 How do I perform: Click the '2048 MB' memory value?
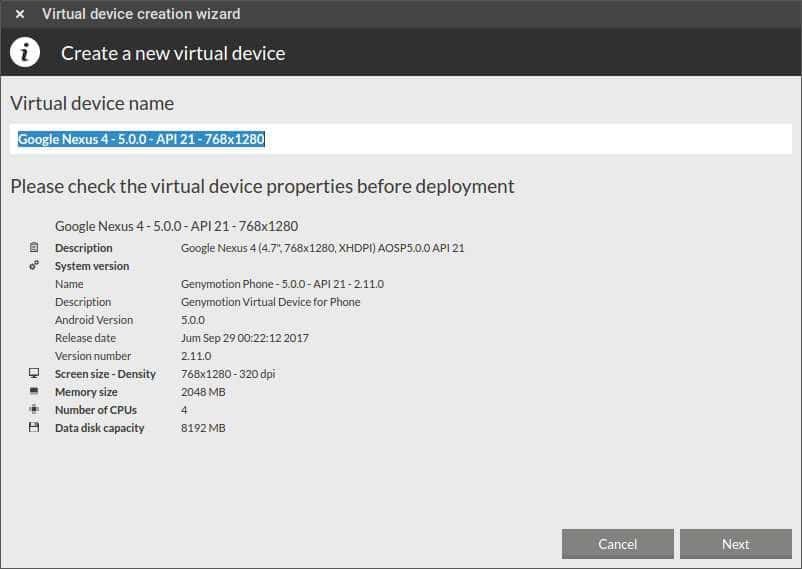tap(203, 392)
